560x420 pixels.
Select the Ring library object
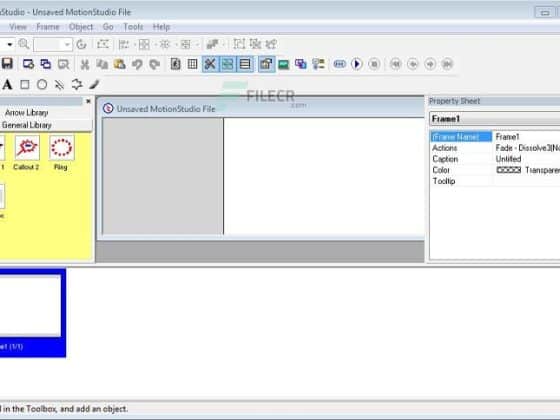pyautogui.click(x=61, y=152)
